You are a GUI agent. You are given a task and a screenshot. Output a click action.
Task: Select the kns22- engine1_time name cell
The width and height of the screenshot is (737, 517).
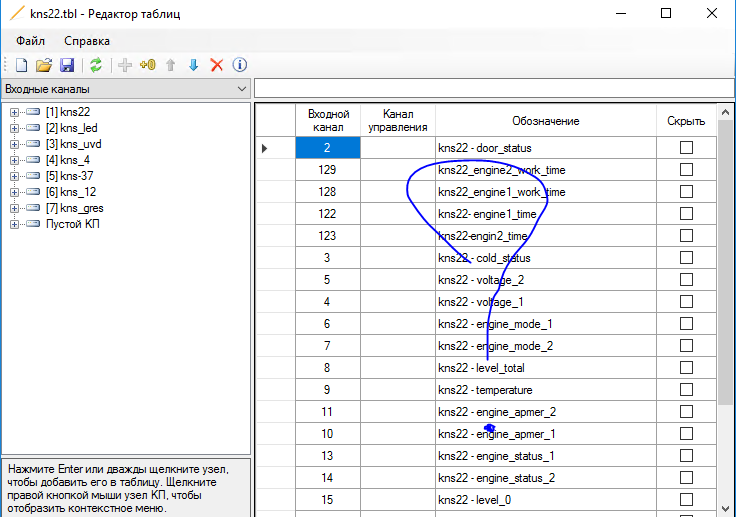click(x=546, y=214)
